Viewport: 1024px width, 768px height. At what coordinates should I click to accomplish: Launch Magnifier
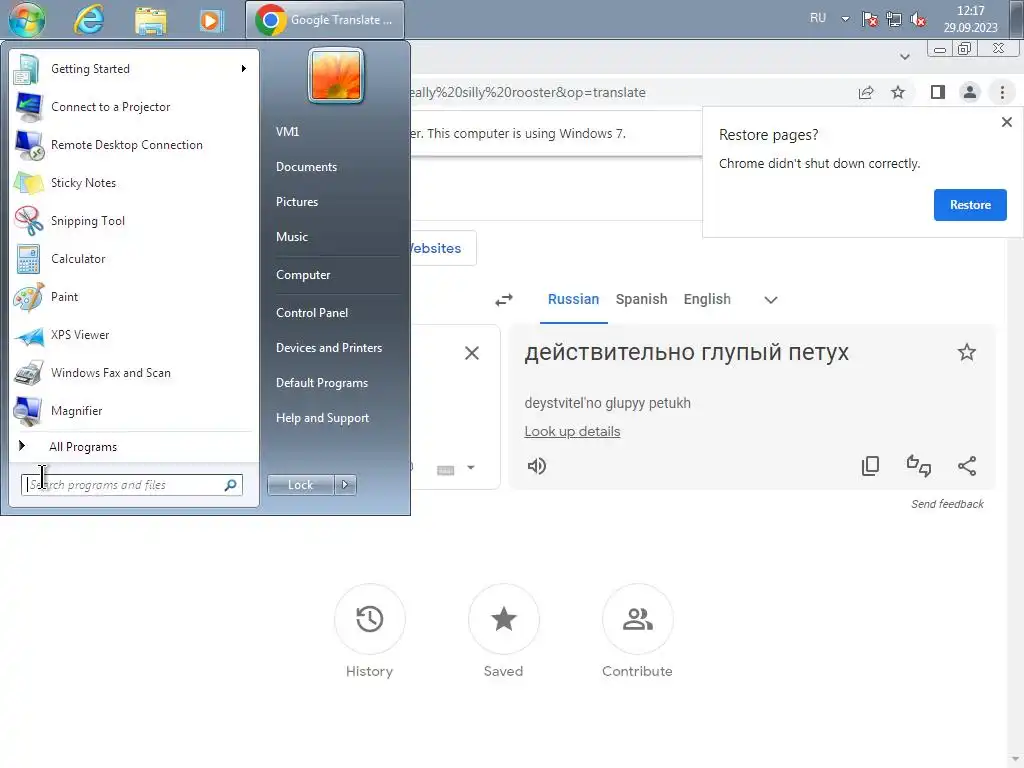pyautogui.click(x=133, y=410)
